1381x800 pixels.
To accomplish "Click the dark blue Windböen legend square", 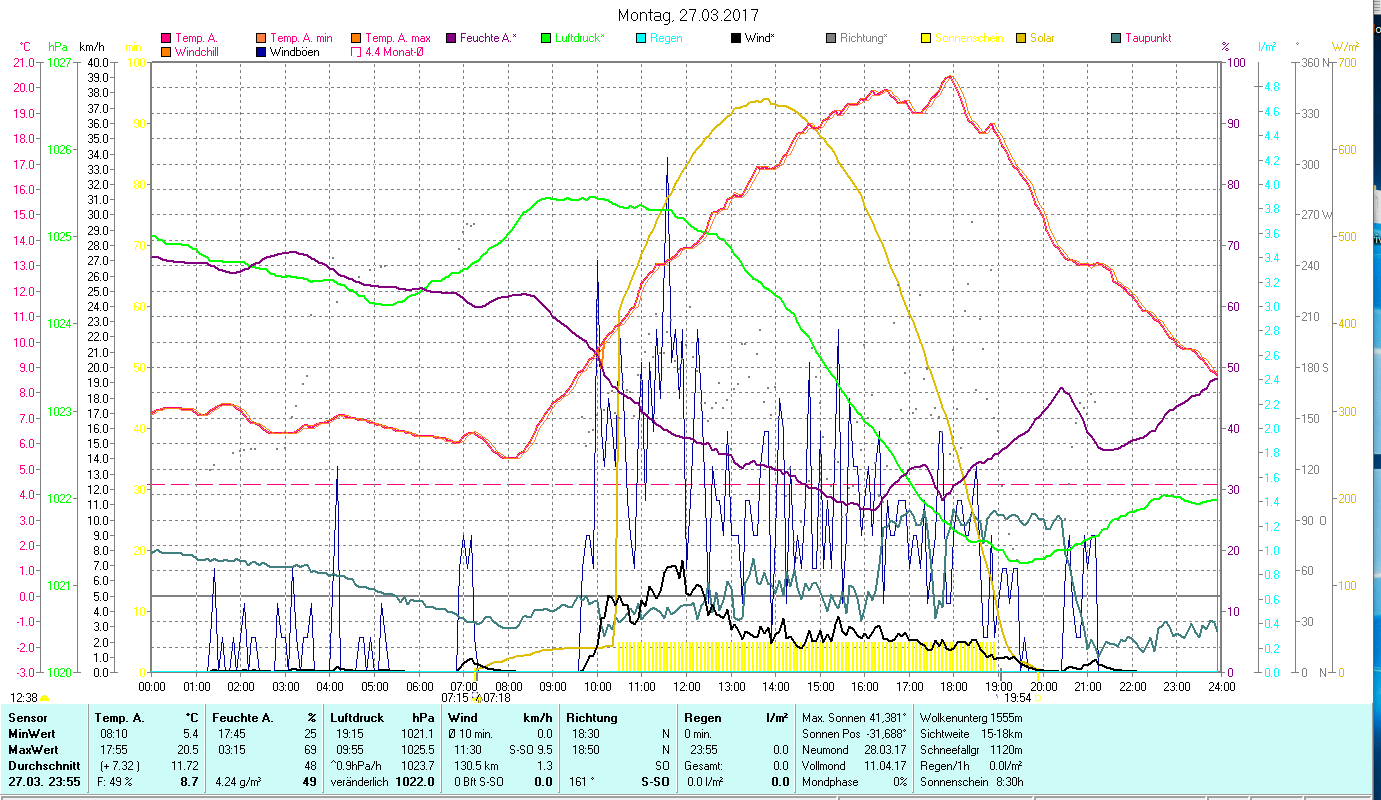I will pyautogui.click(x=262, y=52).
